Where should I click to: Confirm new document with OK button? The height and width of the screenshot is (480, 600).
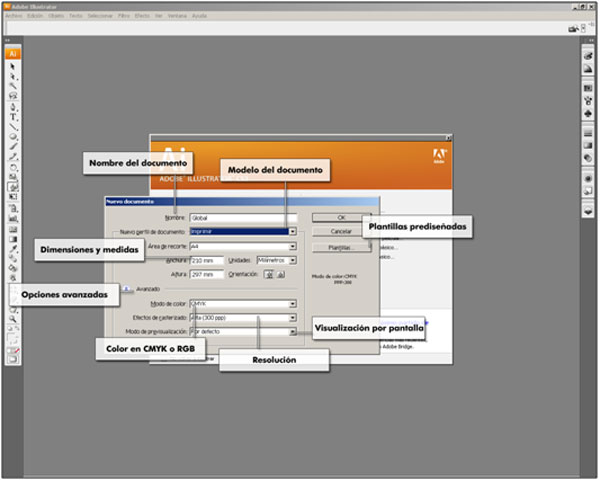341,217
